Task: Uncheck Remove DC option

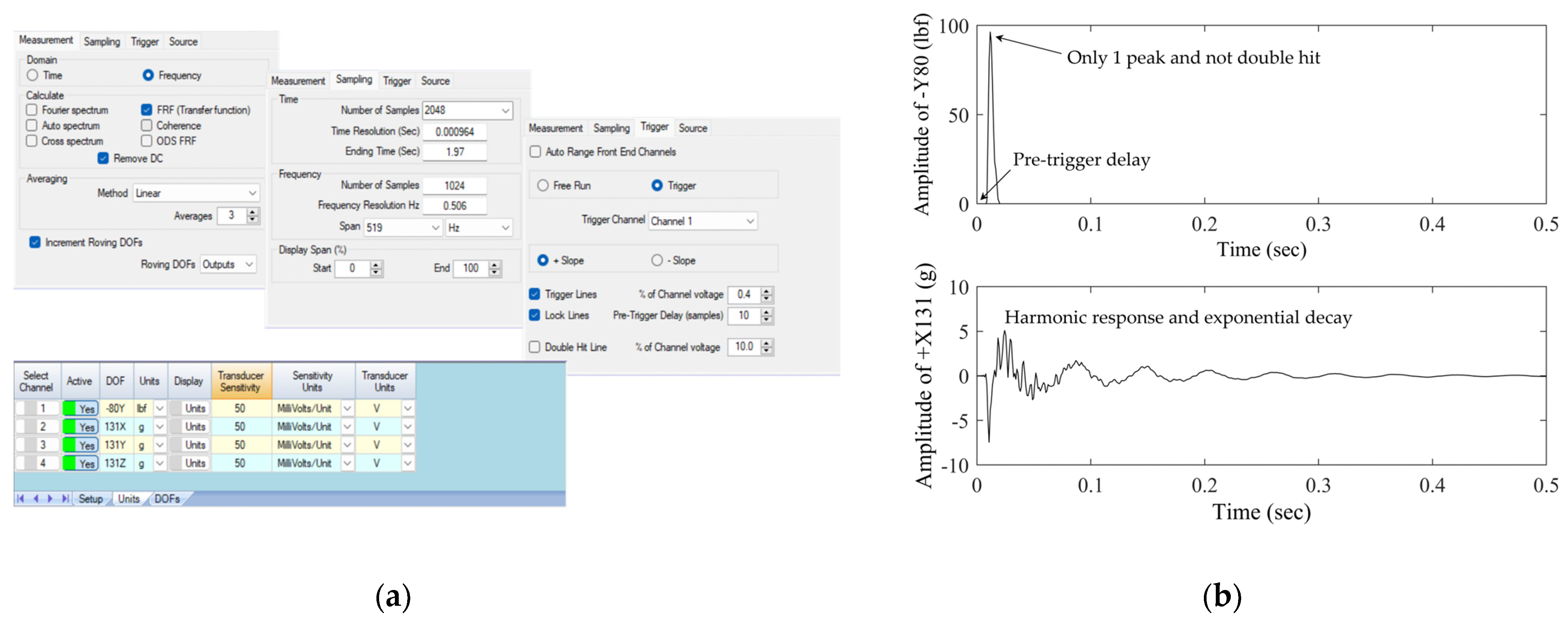Action: [103, 158]
